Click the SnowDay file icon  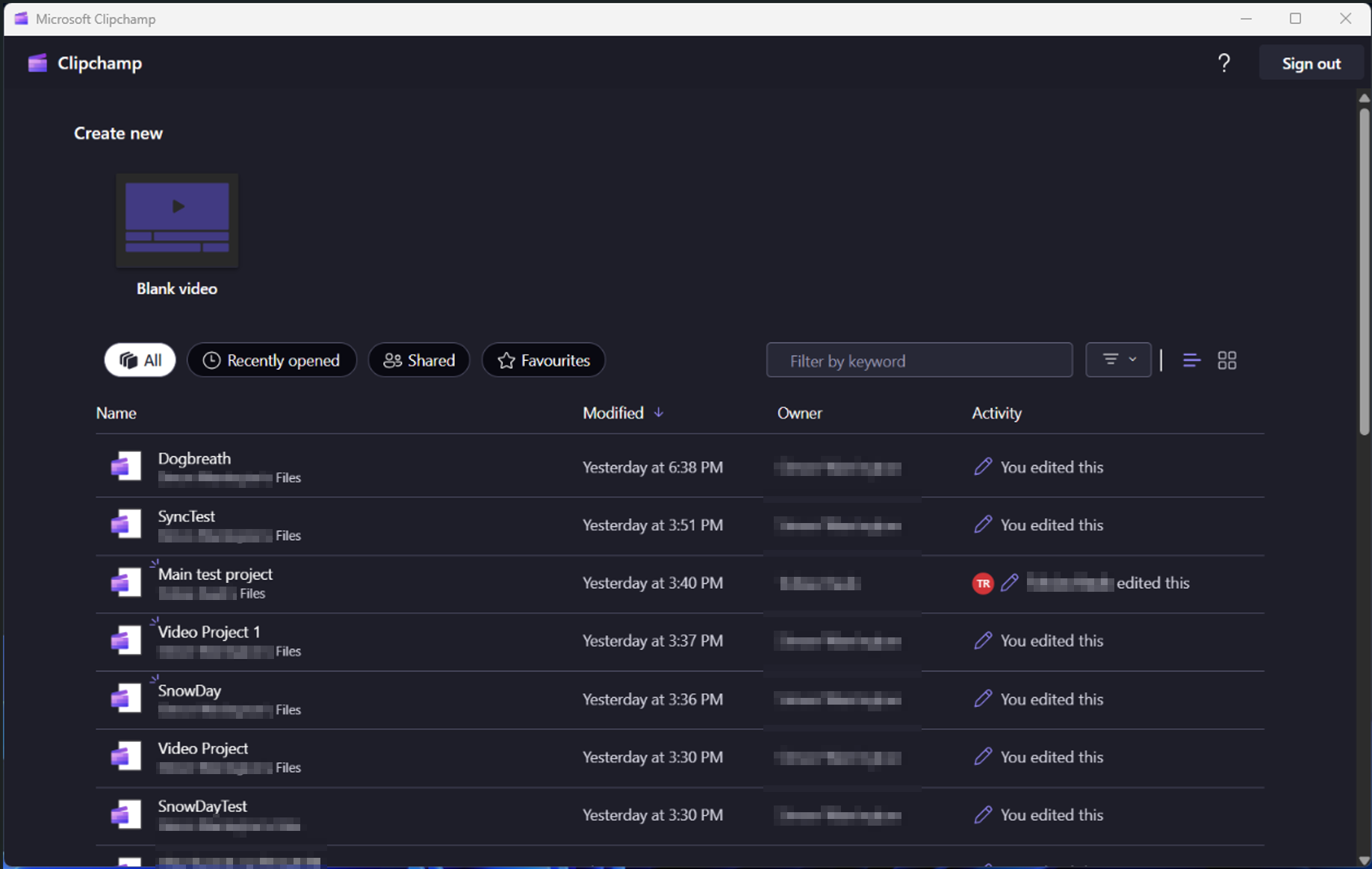pos(125,698)
